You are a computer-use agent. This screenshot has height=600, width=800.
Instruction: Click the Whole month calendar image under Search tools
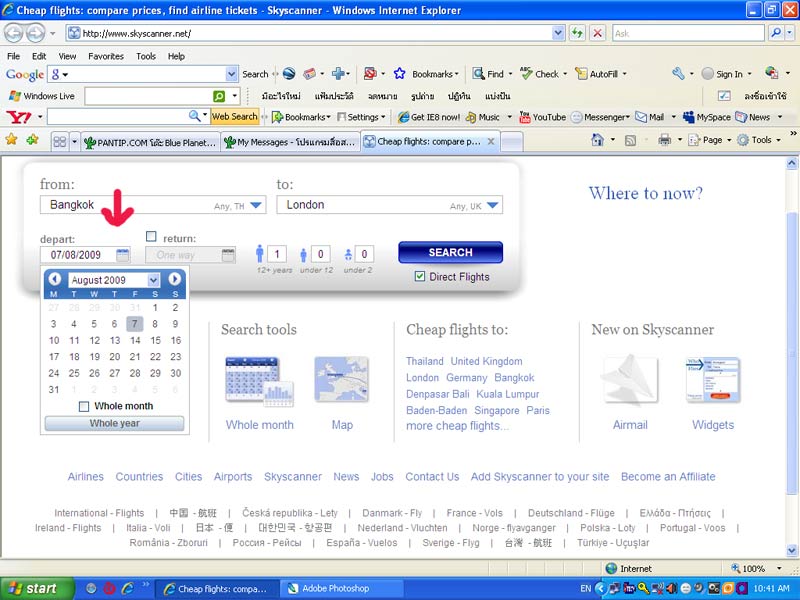tap(259, 382)
